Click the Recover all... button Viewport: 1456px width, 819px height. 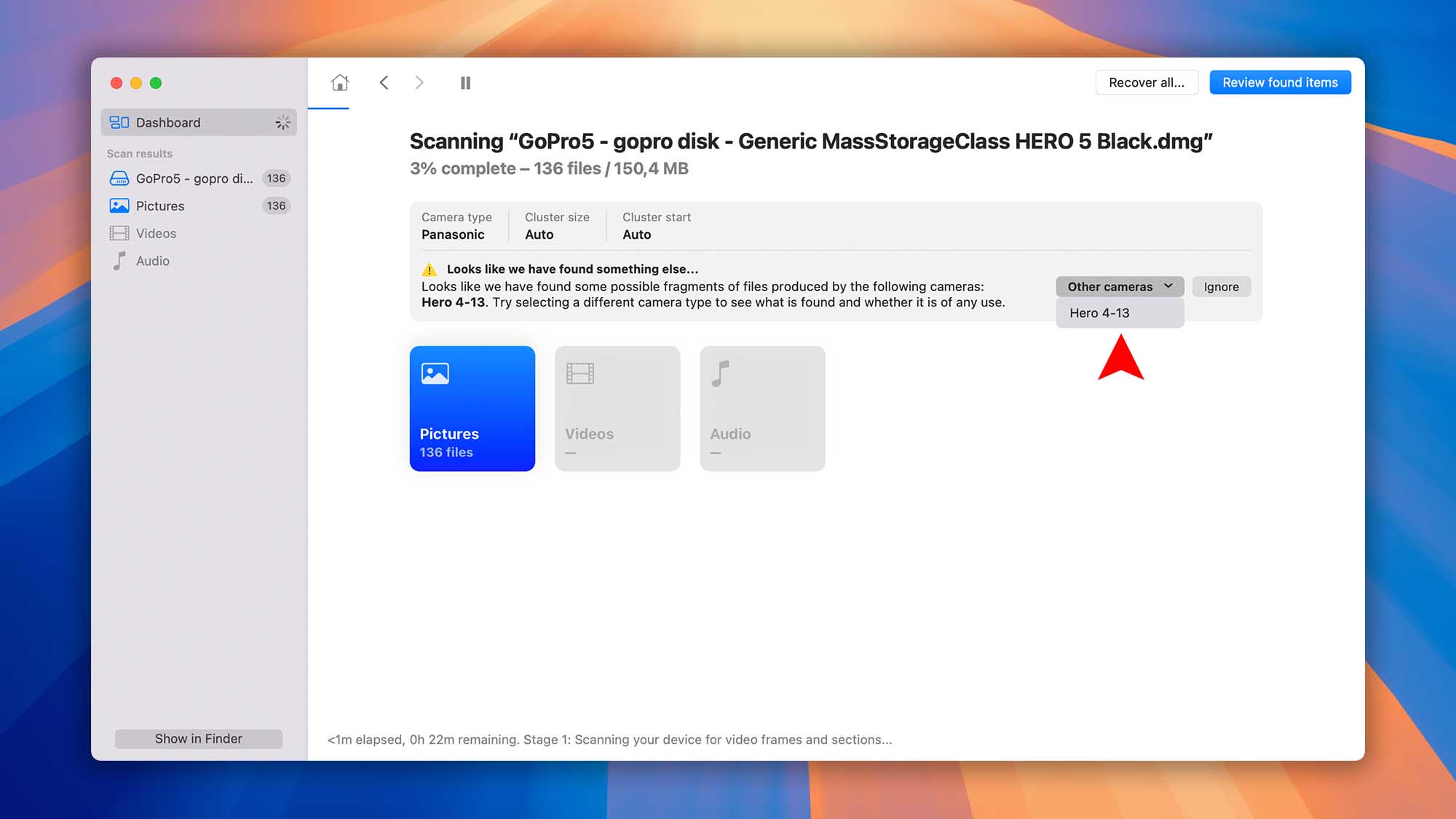click(x=1147, y=82)
